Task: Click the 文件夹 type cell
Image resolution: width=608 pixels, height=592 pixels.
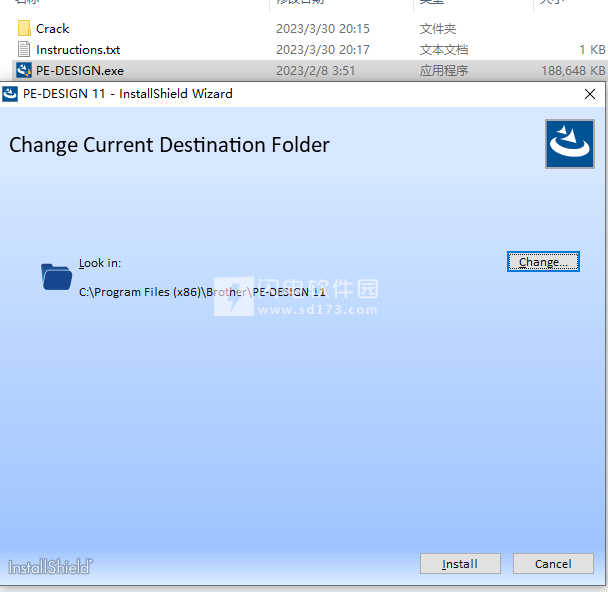Action: [x=438, y=29]
